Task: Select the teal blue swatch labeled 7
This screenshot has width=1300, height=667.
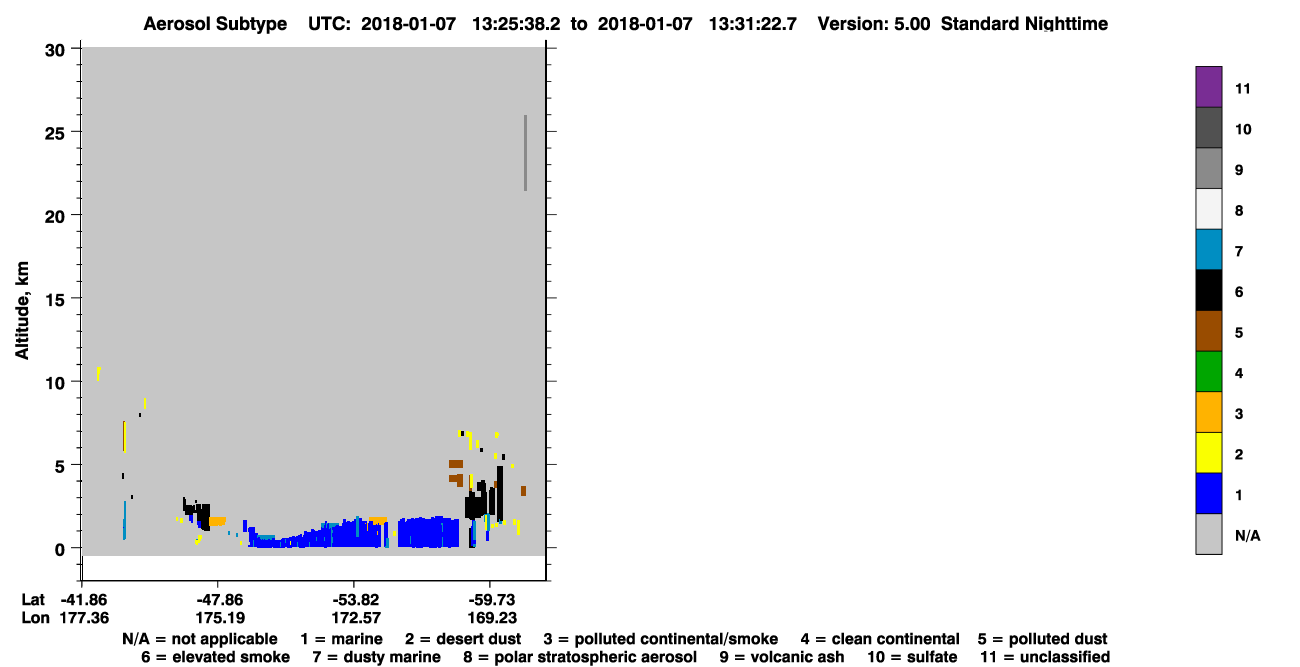Action: (x=1209, y=250)
